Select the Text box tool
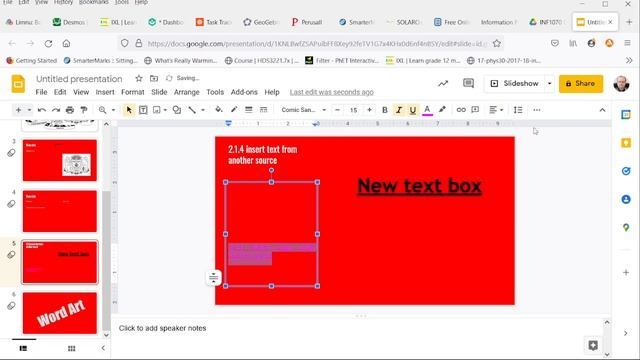The image size is (640, 360). pyautogui.click(x=143, y=110)
